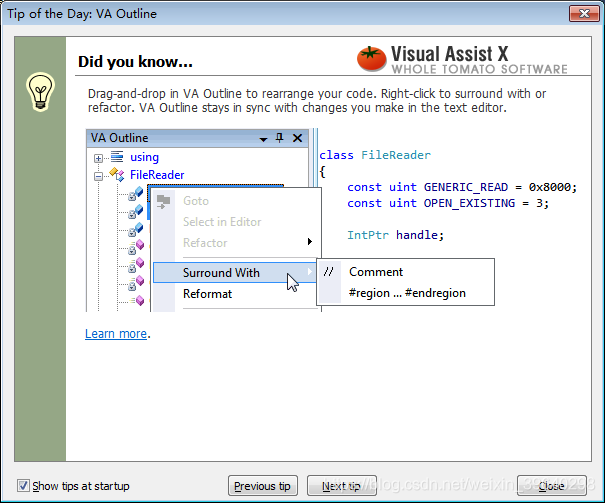Toggle the Show tips at startup checkbox
Viewport: 605px width, 503px height.
[x=23, y=486]
